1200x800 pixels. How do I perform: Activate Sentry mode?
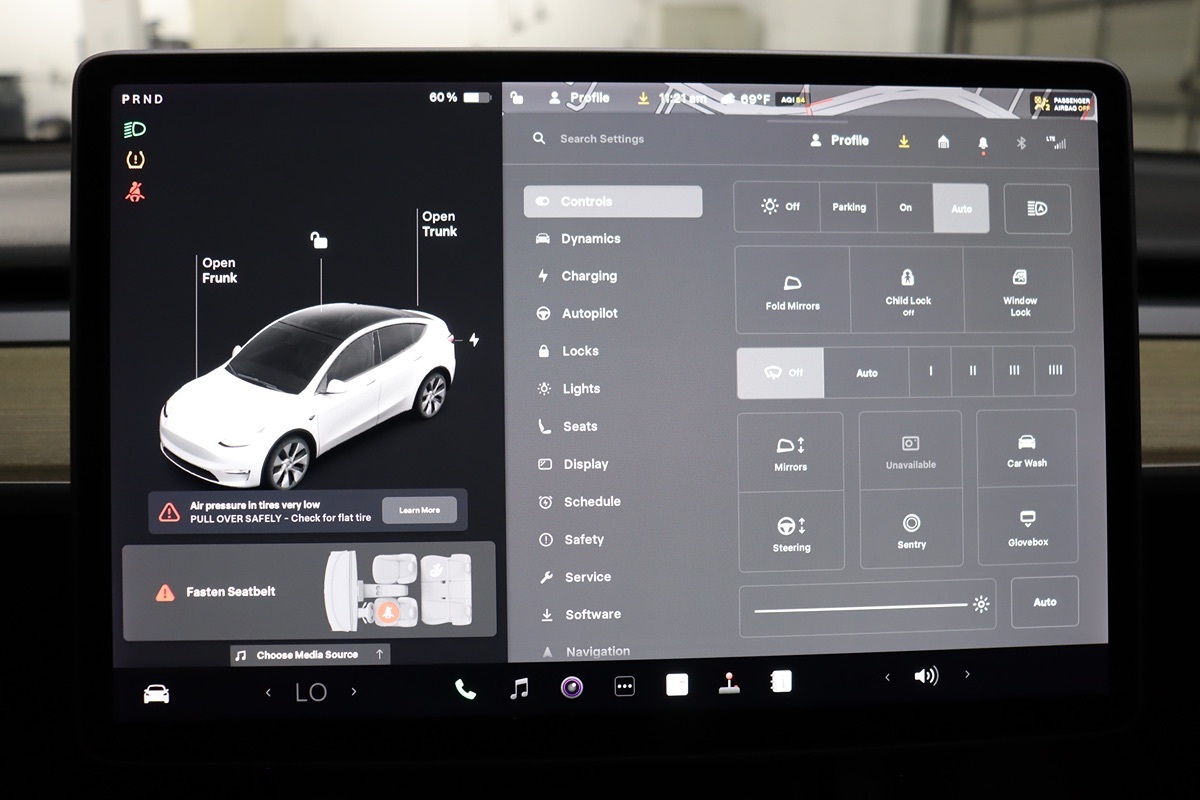(x=911, y=530)
